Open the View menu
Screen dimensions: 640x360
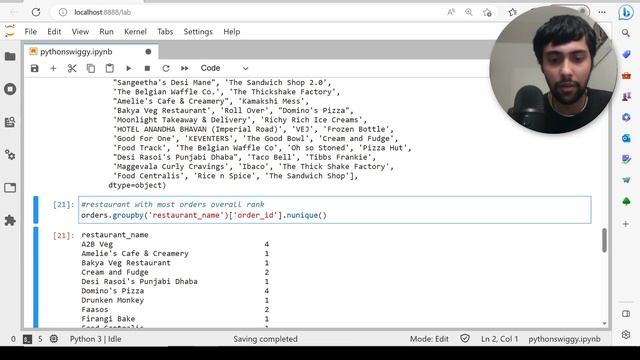(80, 32)
